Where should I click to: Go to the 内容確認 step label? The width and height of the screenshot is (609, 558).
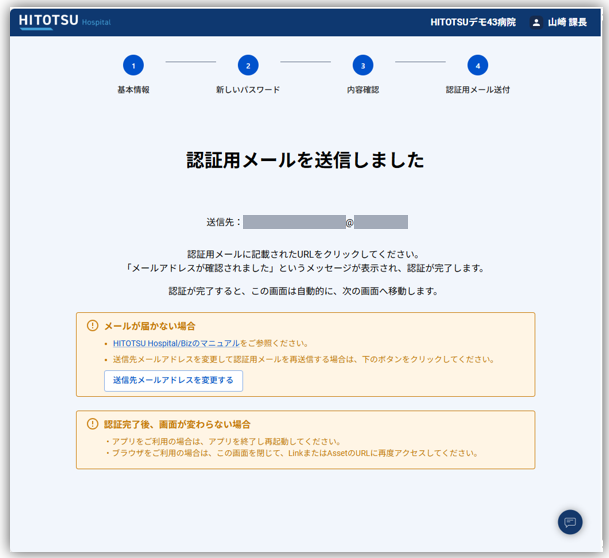[x=363, y=90]
